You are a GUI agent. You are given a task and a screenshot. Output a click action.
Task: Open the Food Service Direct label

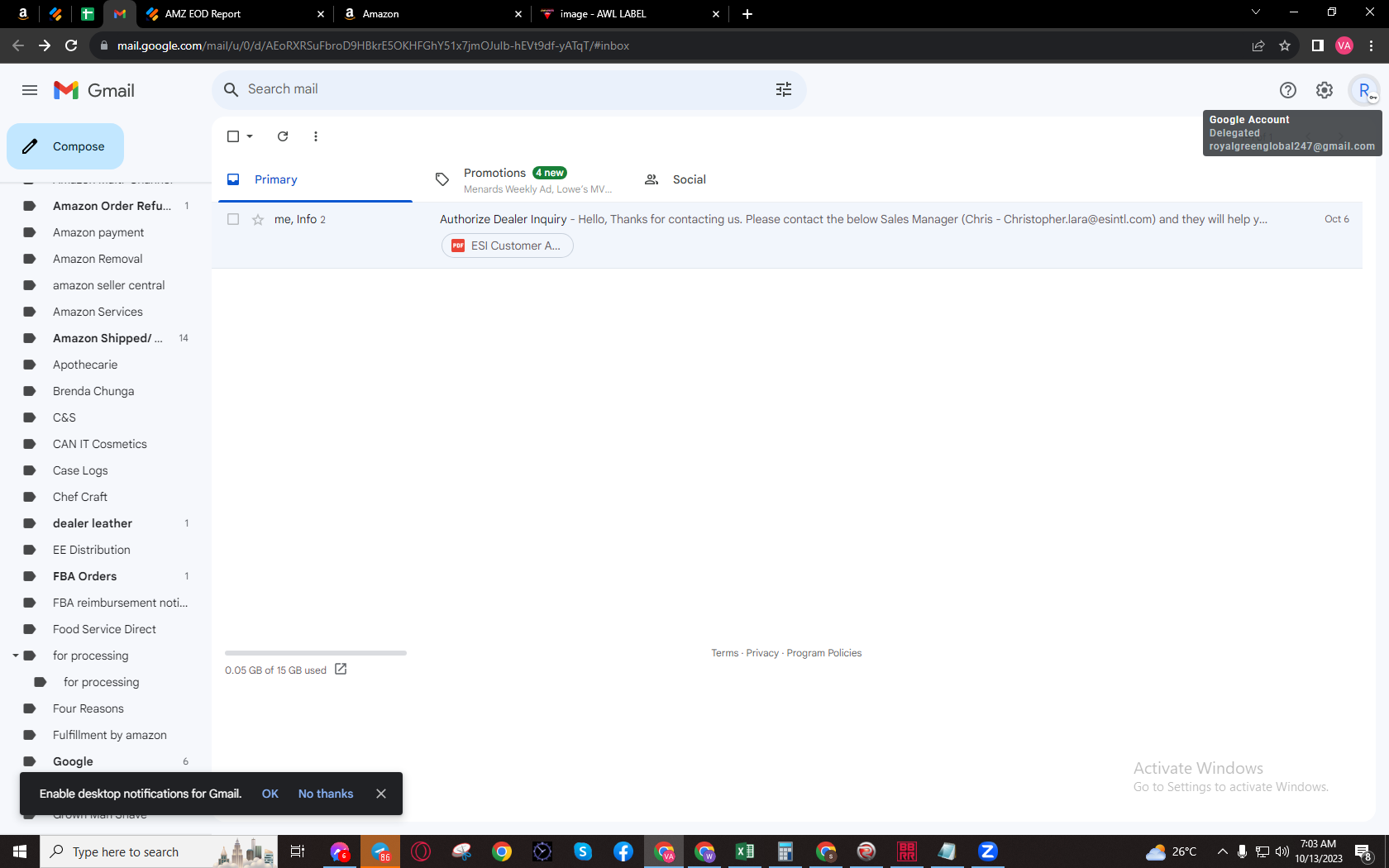point(106,629)
